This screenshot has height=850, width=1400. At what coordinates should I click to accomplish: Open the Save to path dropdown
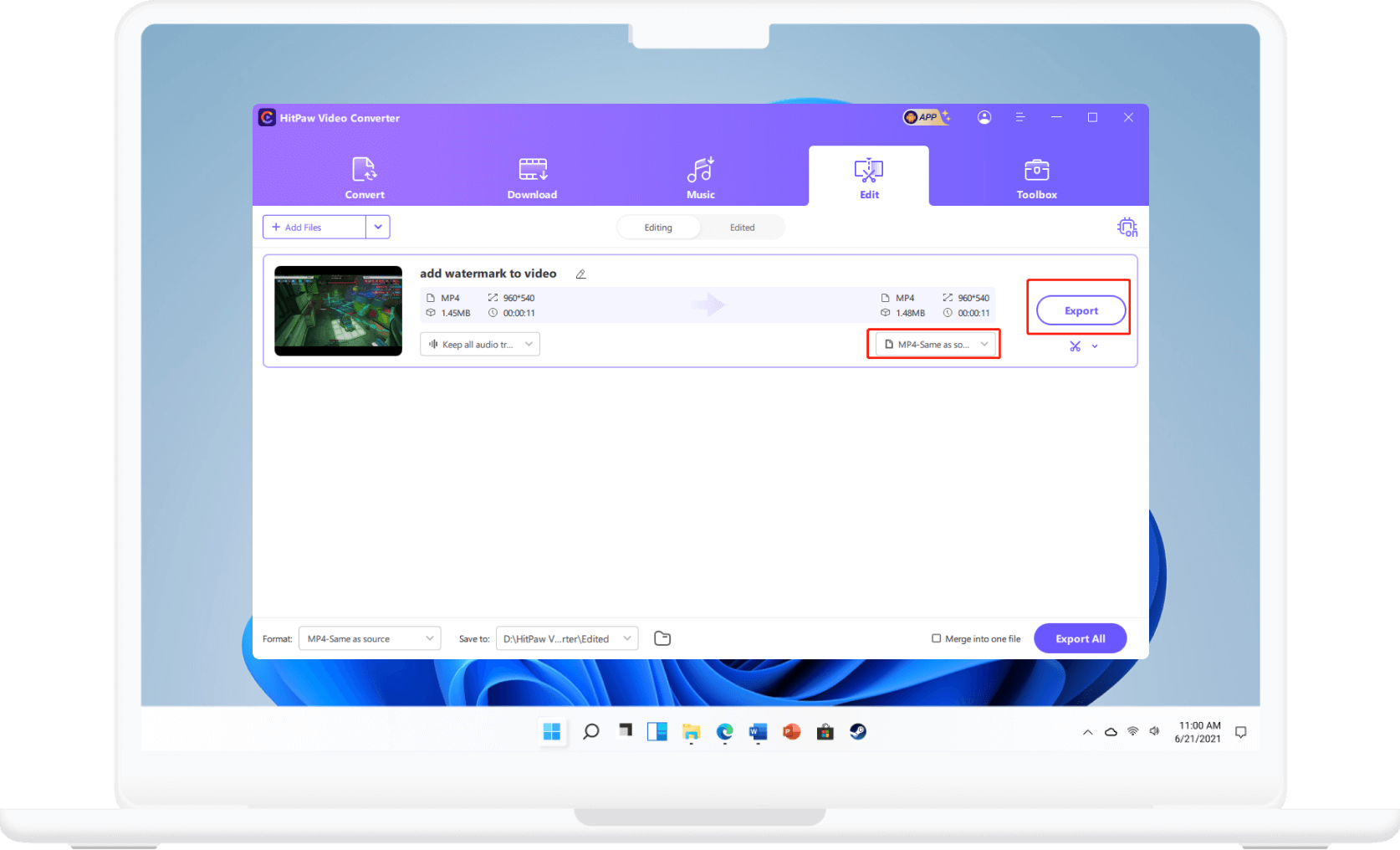[x=567, y=638]
